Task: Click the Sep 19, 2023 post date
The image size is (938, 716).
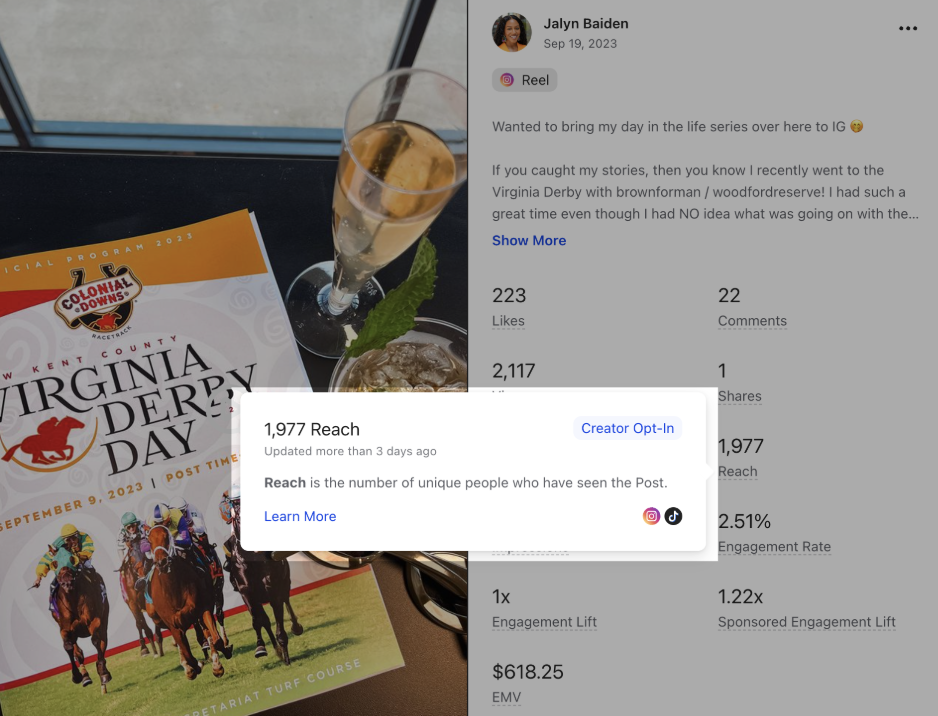Action: coord(580,44)
